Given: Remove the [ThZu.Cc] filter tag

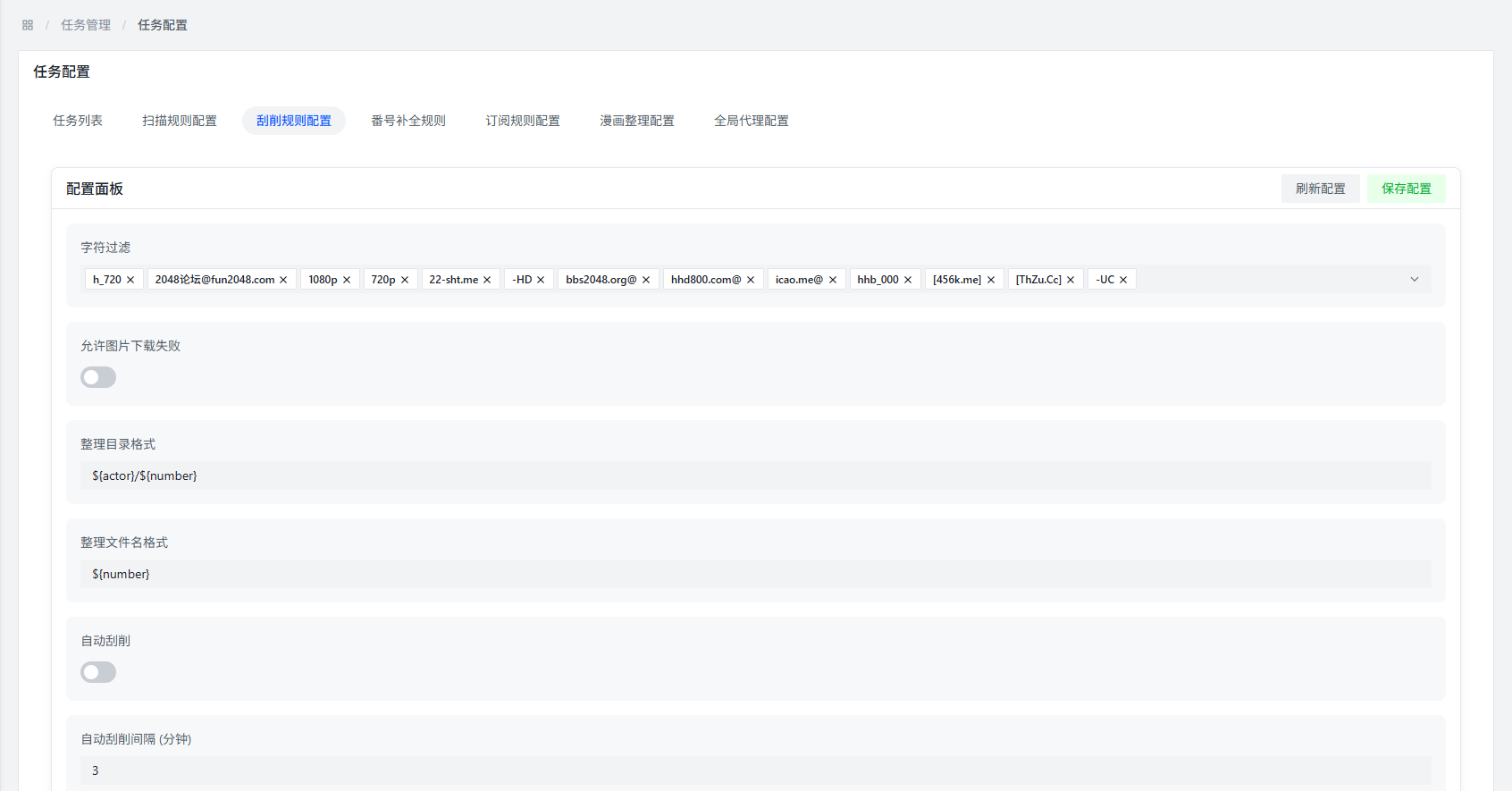Looking at the screenshot, I should [1071, 280].
